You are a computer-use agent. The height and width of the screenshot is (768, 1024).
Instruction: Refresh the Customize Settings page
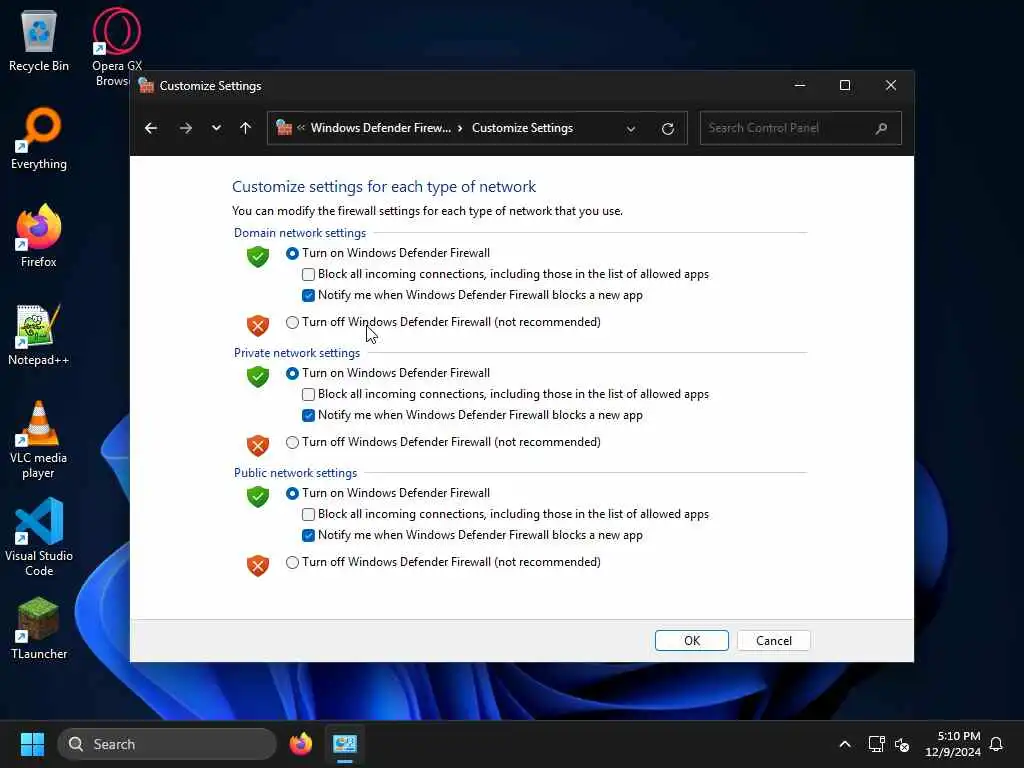667,129
